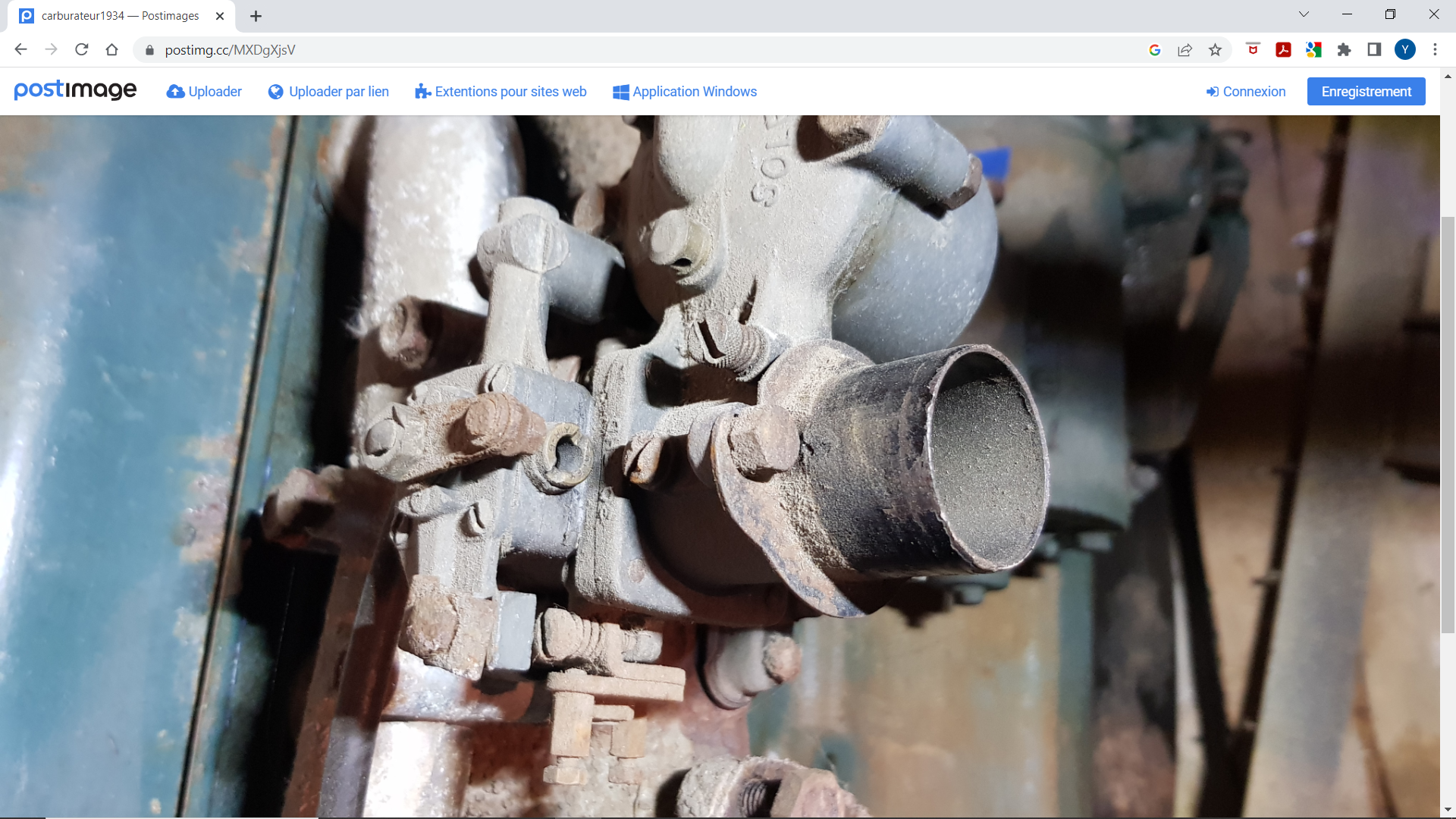Open the Extensions puzzle icon
This screenshot has width=1456, height=819.
[x=1344, y=50]
